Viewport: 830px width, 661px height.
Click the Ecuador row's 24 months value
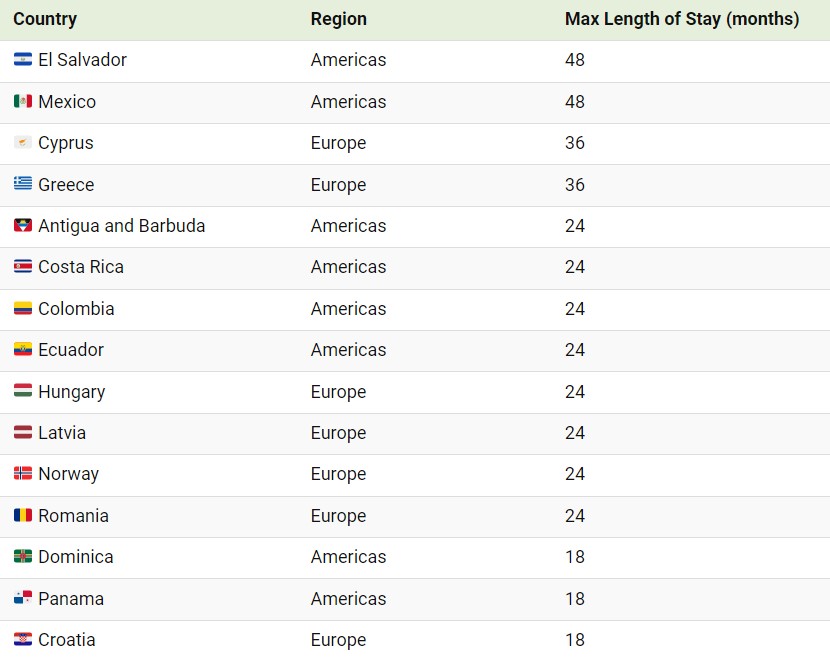575,350
